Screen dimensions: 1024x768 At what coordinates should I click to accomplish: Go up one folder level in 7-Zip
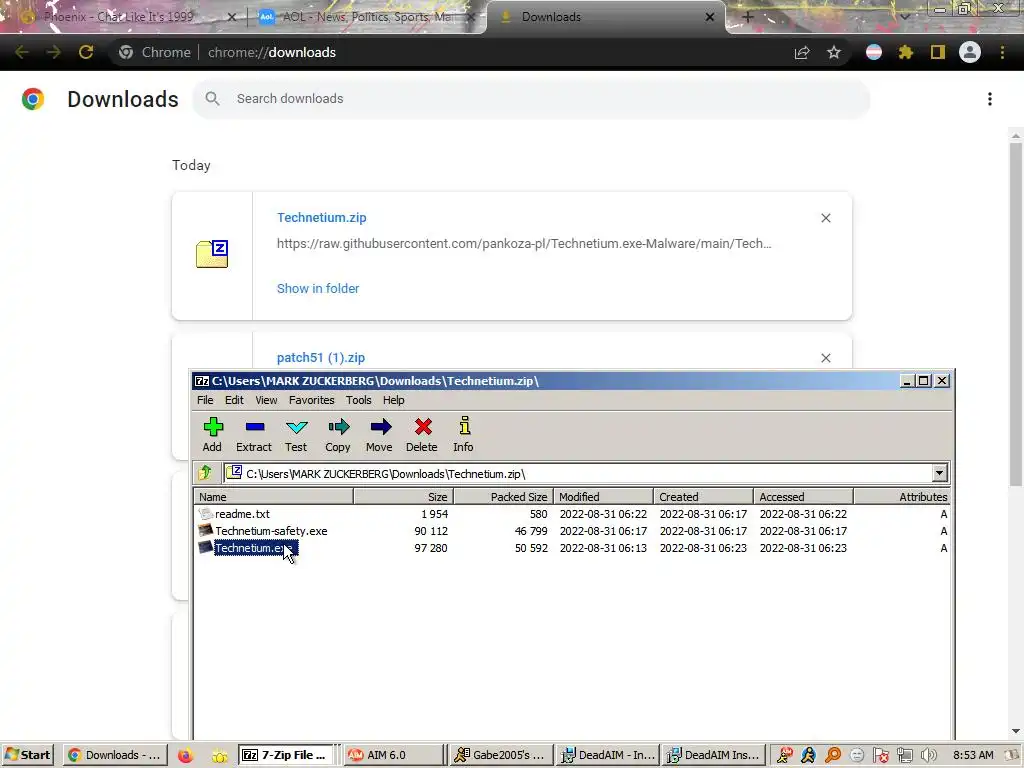pos(205,472)
